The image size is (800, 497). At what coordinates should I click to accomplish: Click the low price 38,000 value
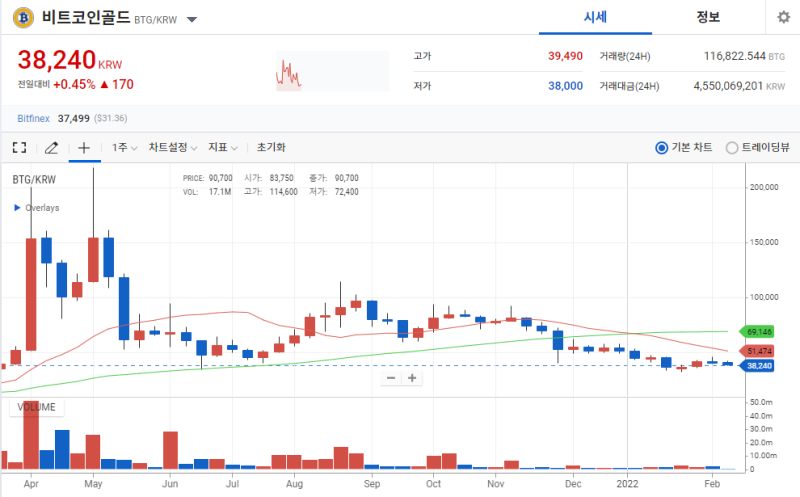565,86
